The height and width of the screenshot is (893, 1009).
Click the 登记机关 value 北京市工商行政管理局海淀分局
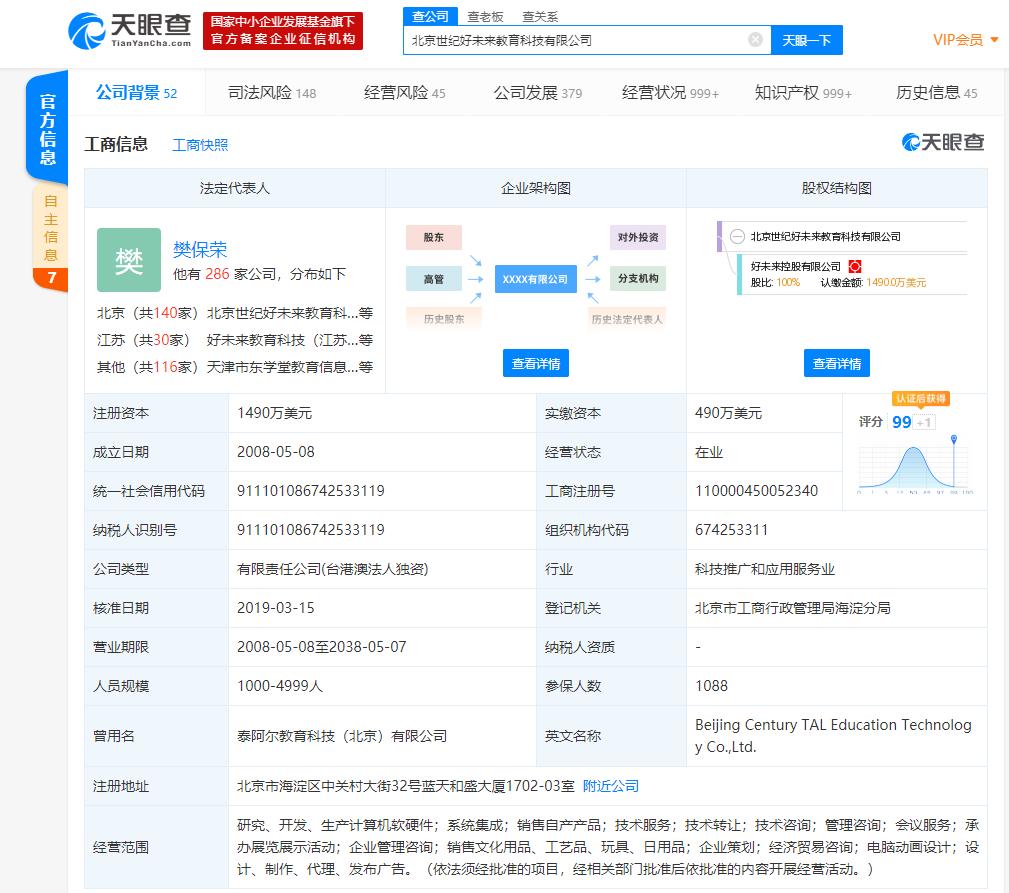tap(793, 608)
